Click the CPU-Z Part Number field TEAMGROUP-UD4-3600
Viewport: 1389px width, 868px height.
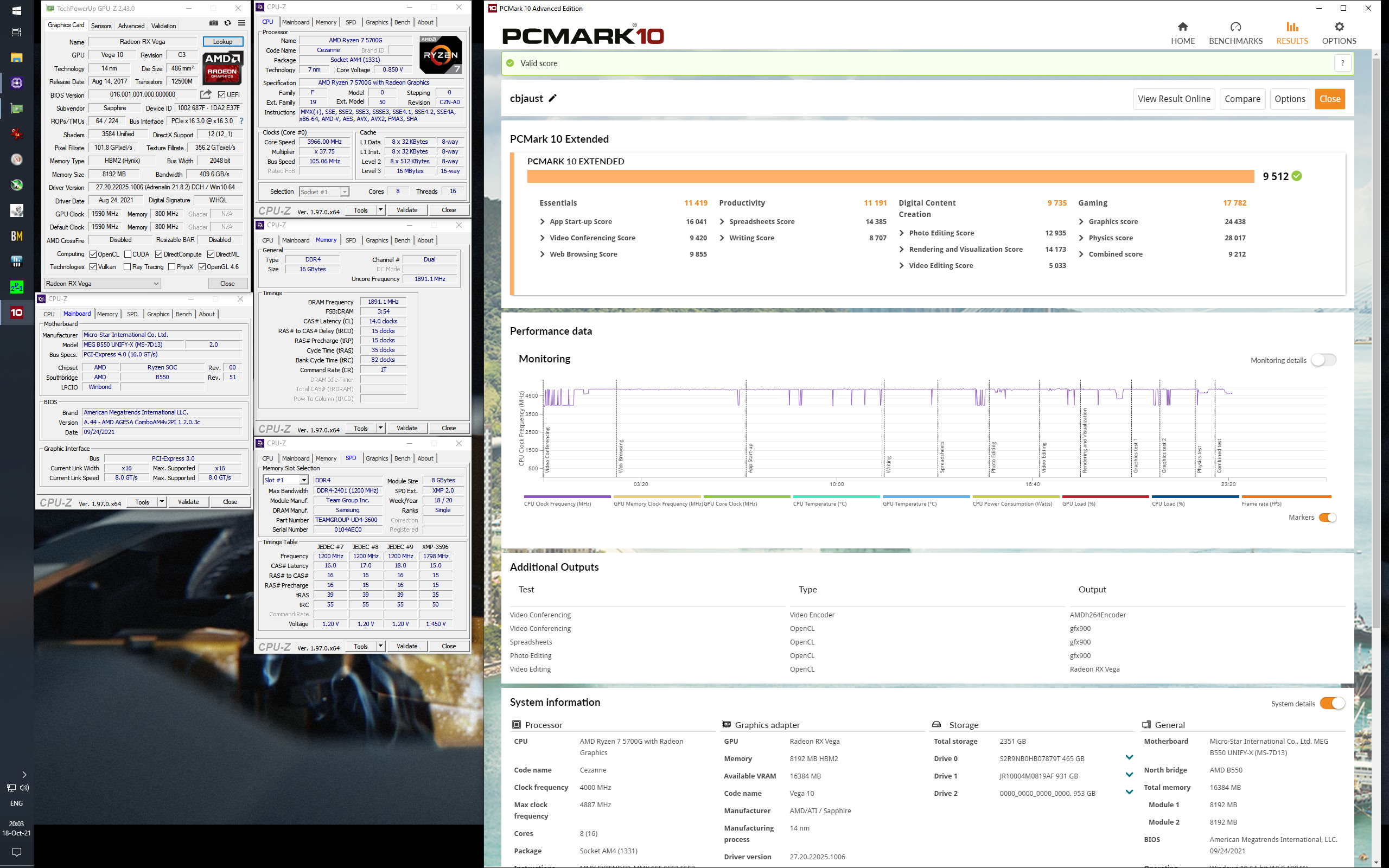tap(348, 520)
